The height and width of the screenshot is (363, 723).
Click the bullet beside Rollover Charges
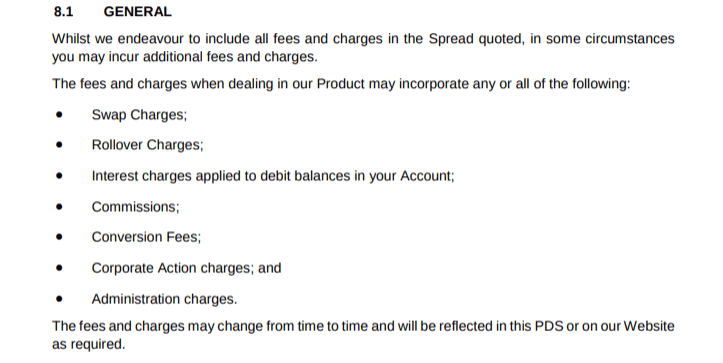[x=59, y=145]
